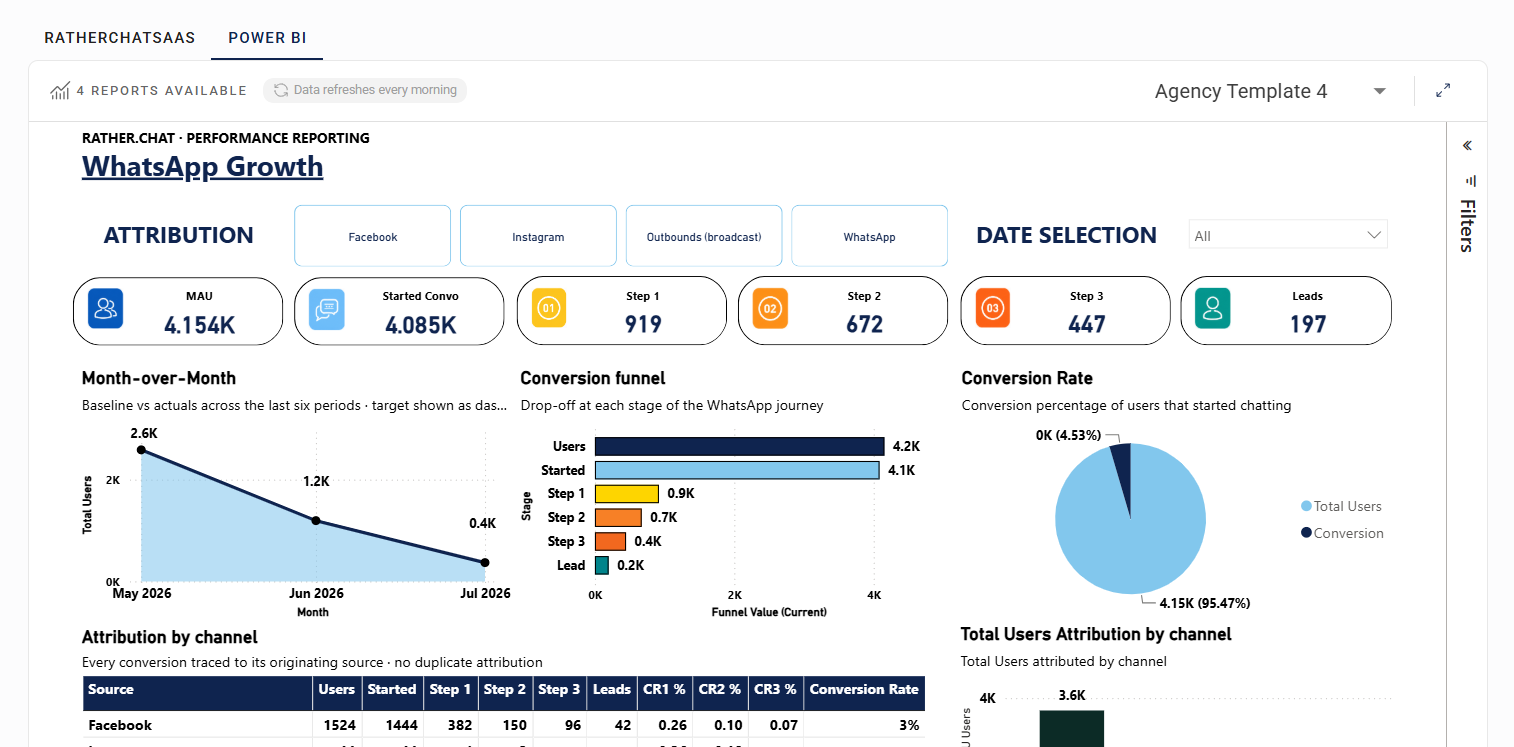Choose the WhatsApp attribution filter
1514x747 pixels.
pyautogui.click(x=869, y=236)
